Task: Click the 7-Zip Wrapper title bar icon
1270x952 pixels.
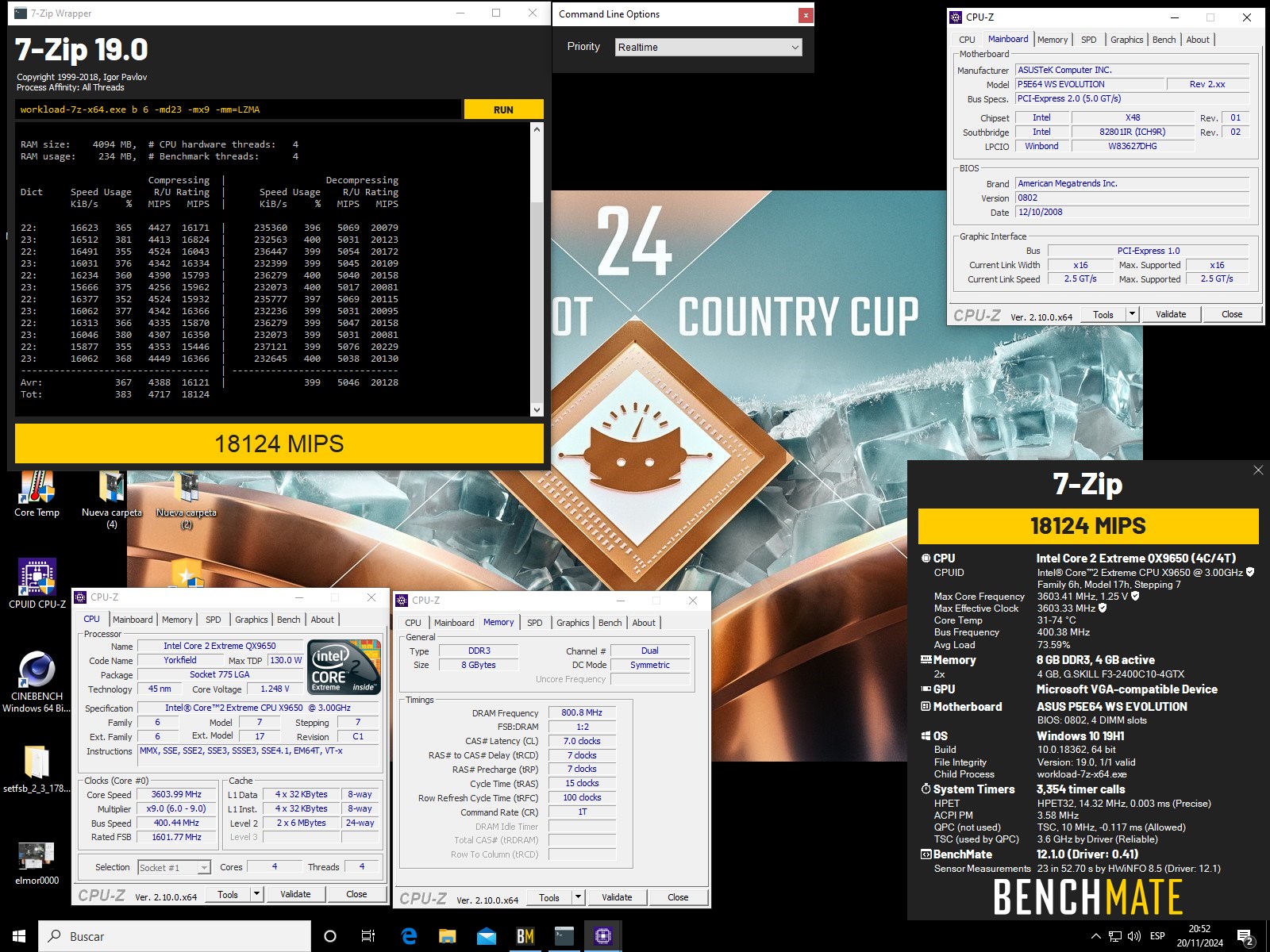Action: [21, 13]
